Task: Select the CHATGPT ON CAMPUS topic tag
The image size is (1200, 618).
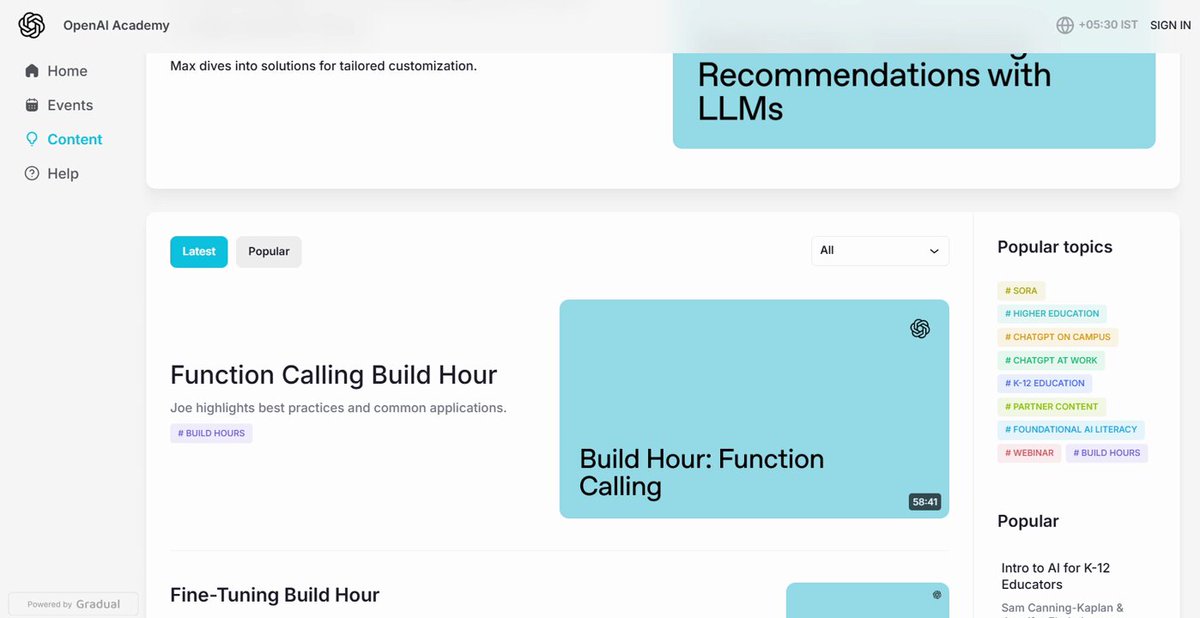Action: [x=1058, y=337]
